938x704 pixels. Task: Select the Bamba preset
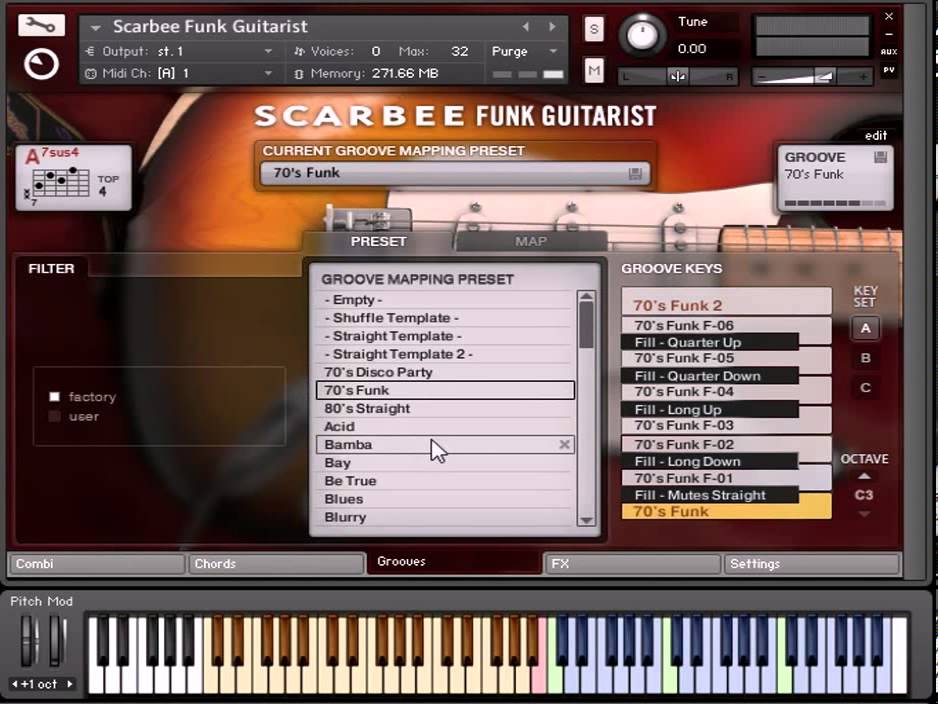(445, 444)
